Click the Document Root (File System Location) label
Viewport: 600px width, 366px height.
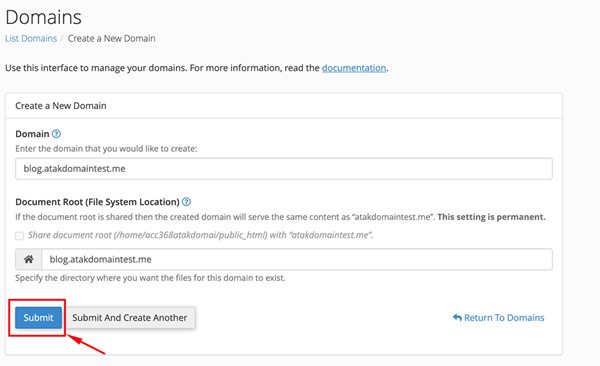pyautogui.click(x=97, y=202)
